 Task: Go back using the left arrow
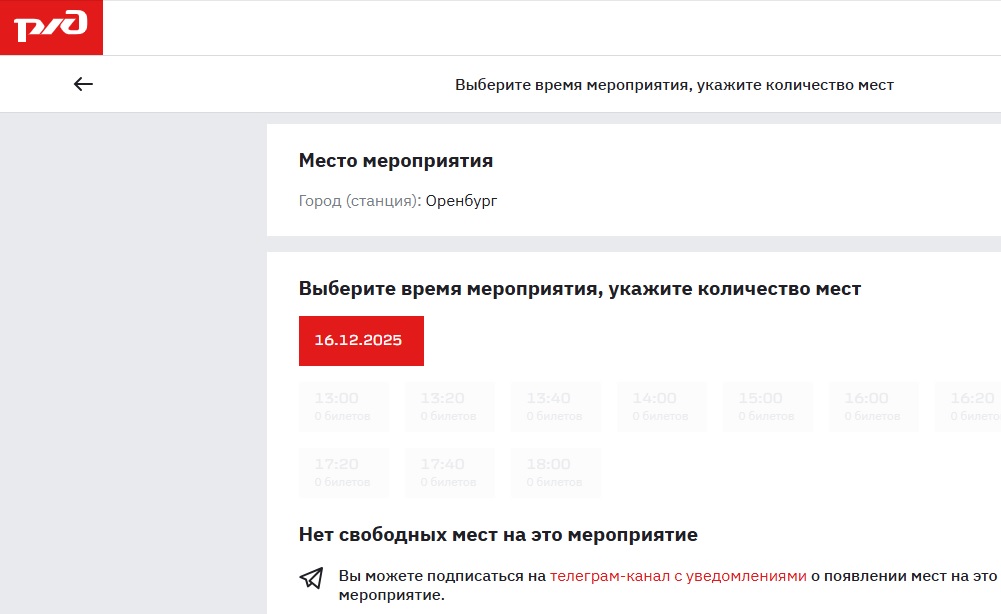(83, 85)
